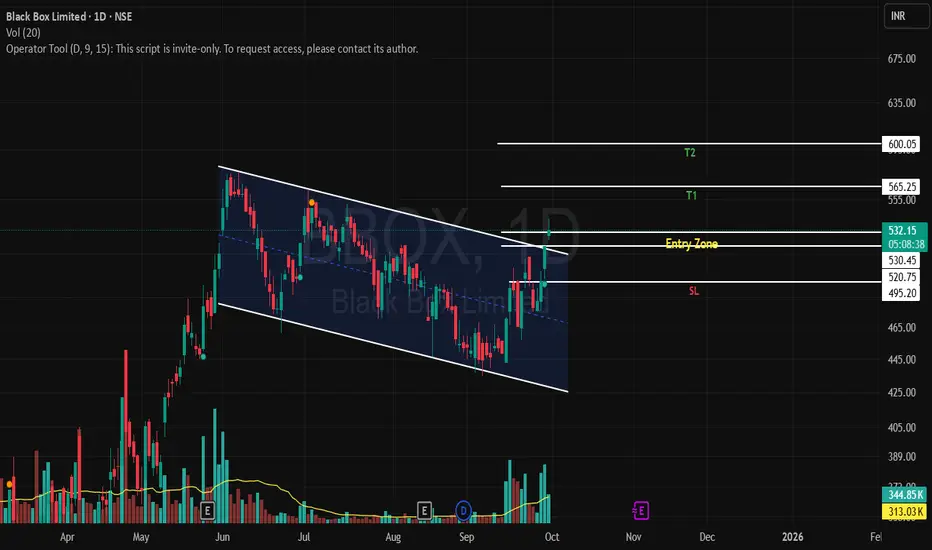The width and height of the screenshot is (932, 550).
Task: Select the Entry Zone text label
Action: point(691,244)
